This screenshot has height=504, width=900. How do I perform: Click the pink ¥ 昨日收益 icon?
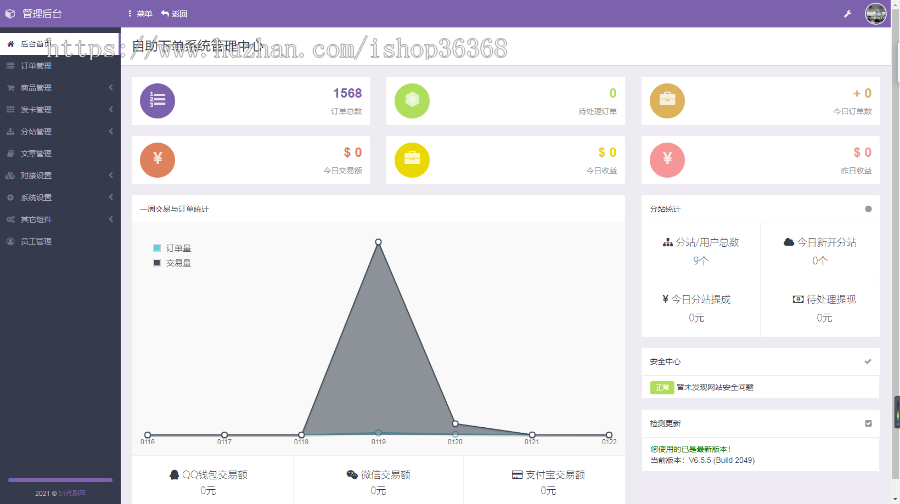pyautogui.click(x=667, y=159)
